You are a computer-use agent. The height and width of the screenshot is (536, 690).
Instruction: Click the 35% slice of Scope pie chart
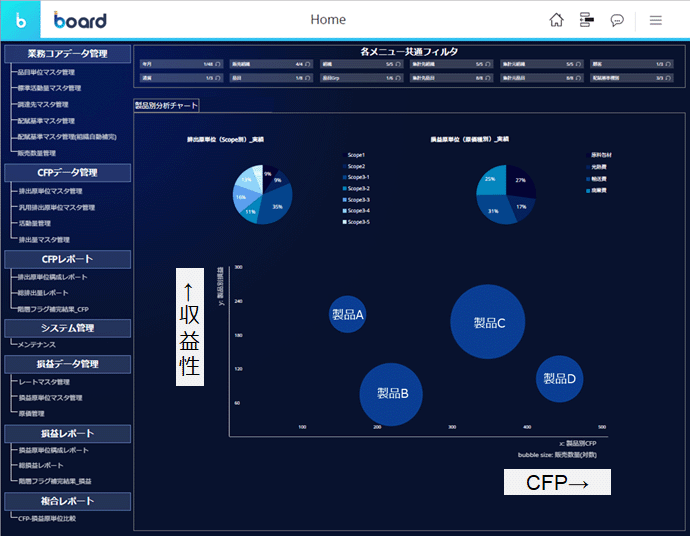tap(275, 205)
